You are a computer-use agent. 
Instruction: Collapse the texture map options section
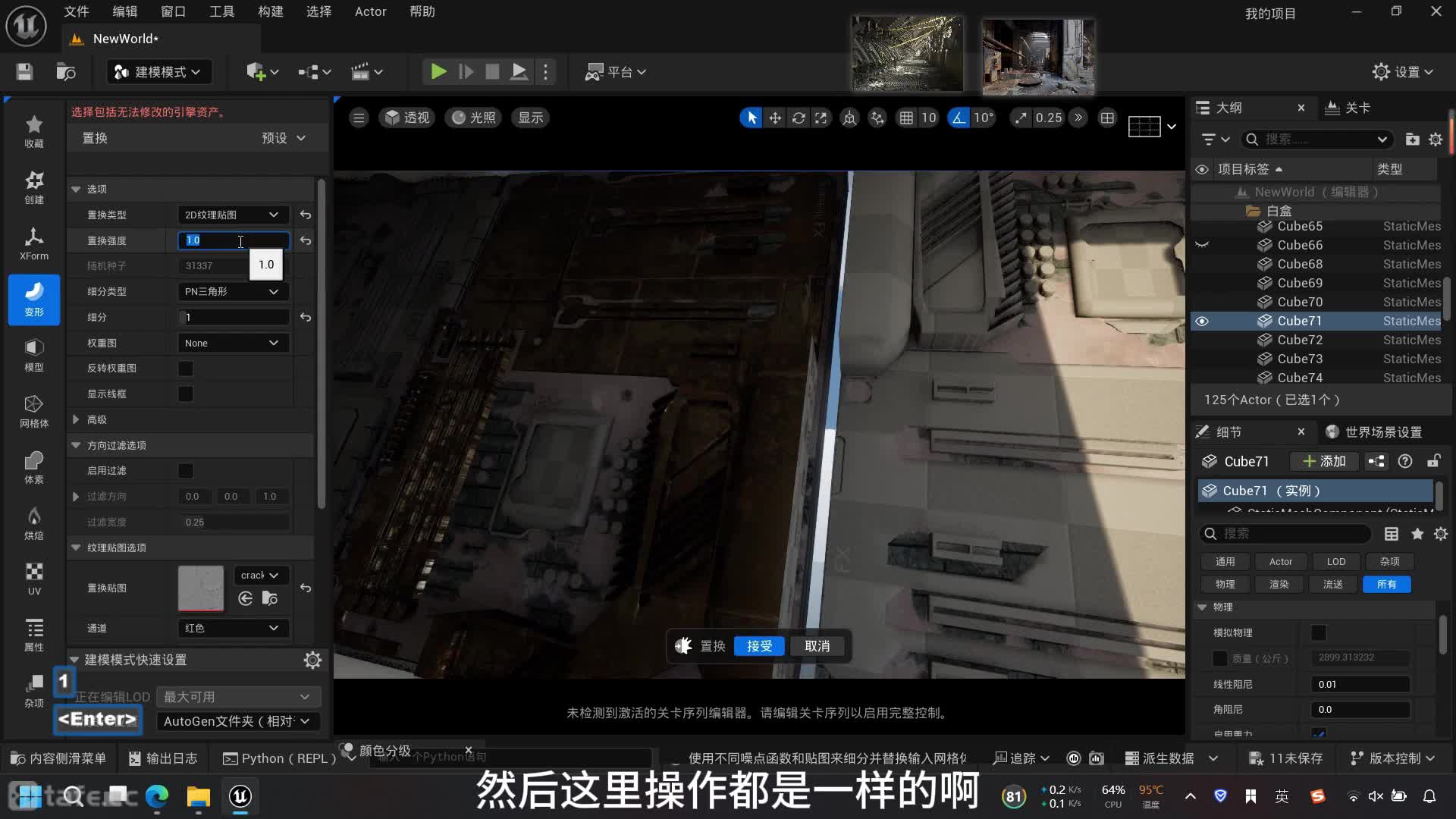click(x=76, y=548)
